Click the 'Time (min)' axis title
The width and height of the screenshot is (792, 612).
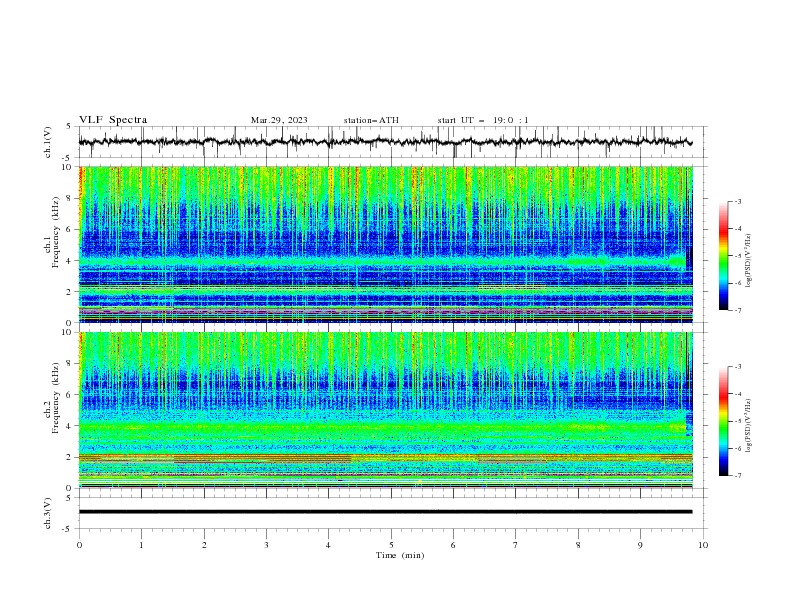pos(400,555)
